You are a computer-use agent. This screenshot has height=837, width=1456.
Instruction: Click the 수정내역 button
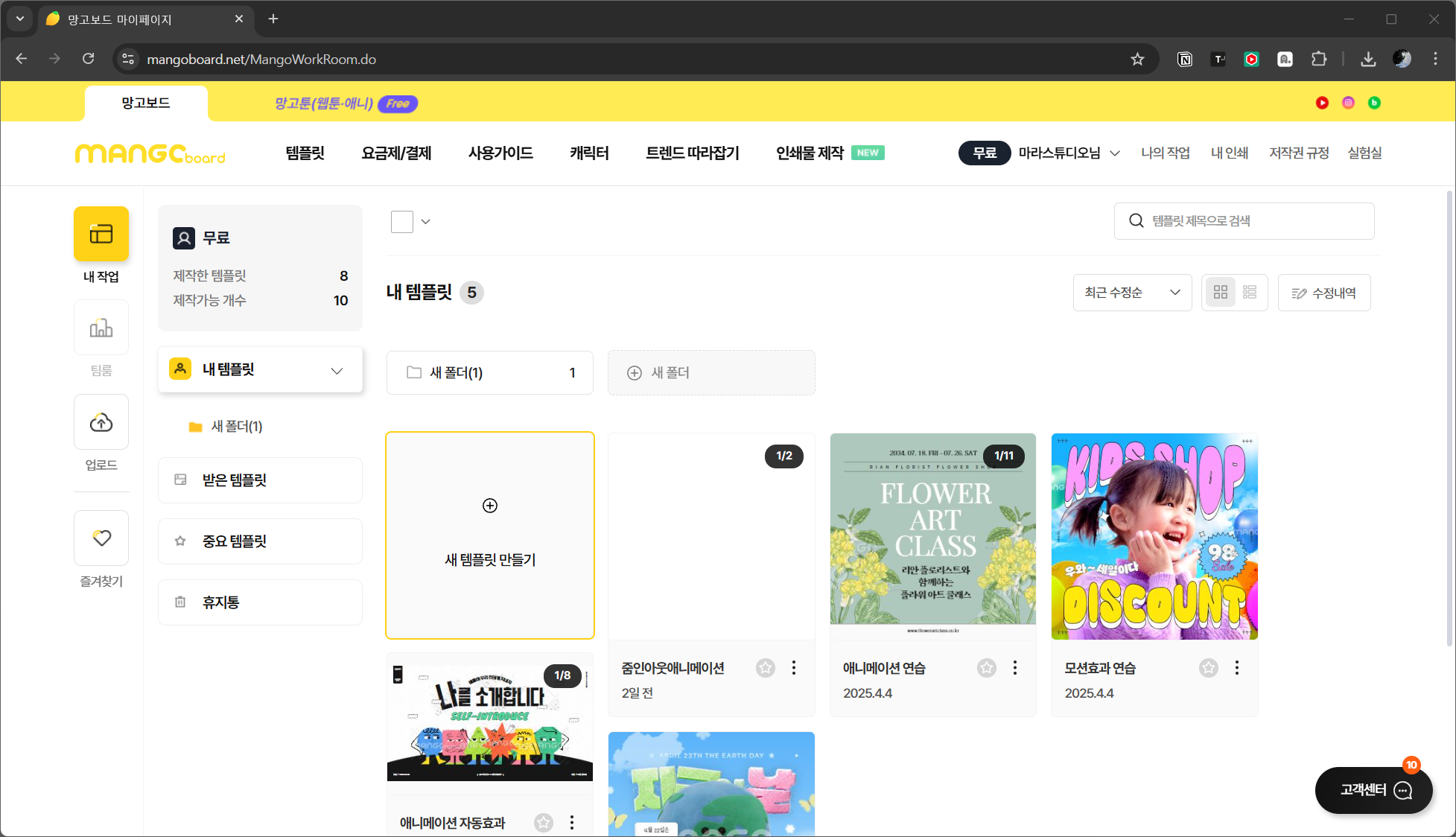pos(1323,293)
